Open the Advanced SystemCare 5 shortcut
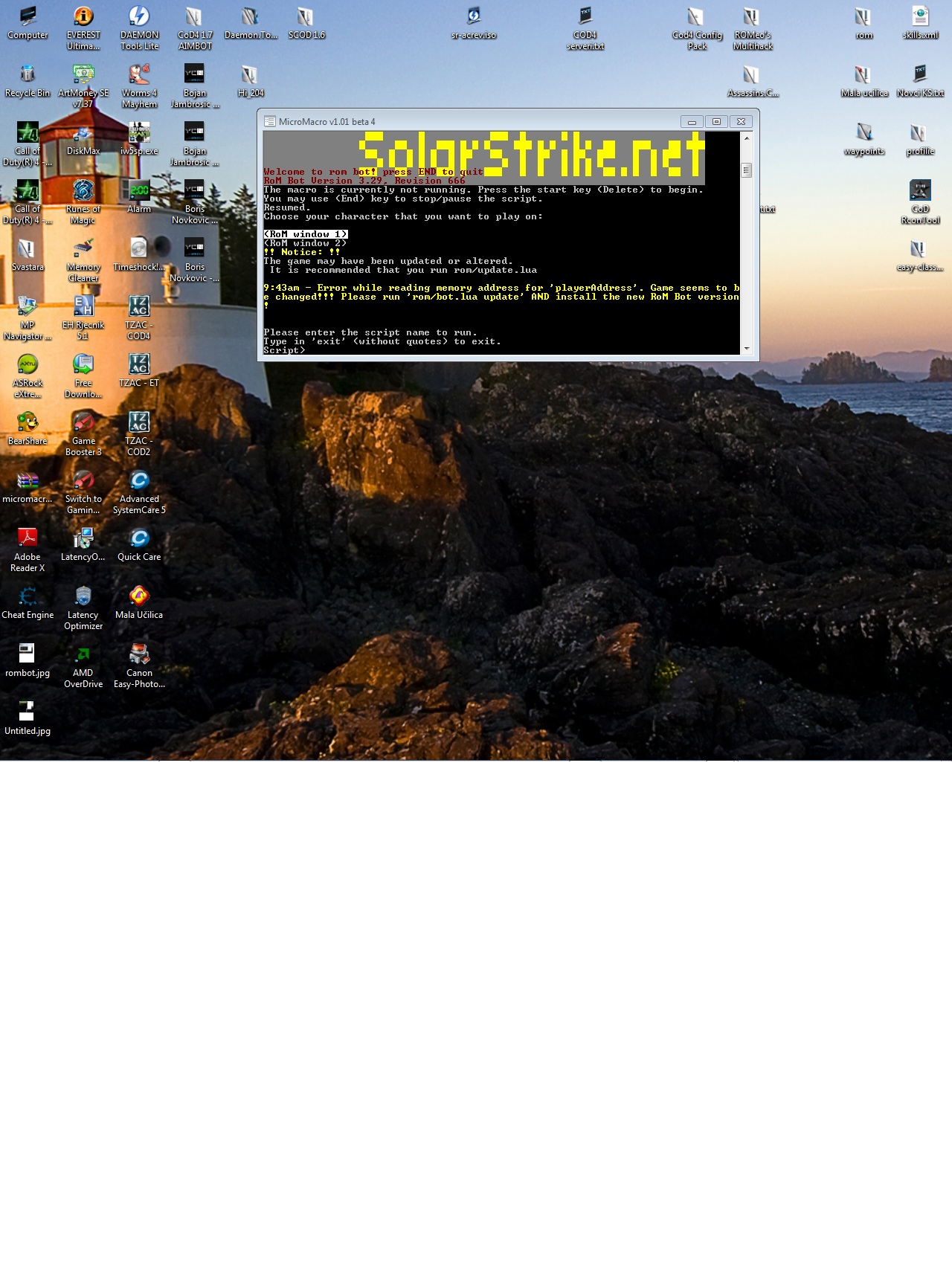This screenshot has height=1273, width=952. (x=139, y=480)
